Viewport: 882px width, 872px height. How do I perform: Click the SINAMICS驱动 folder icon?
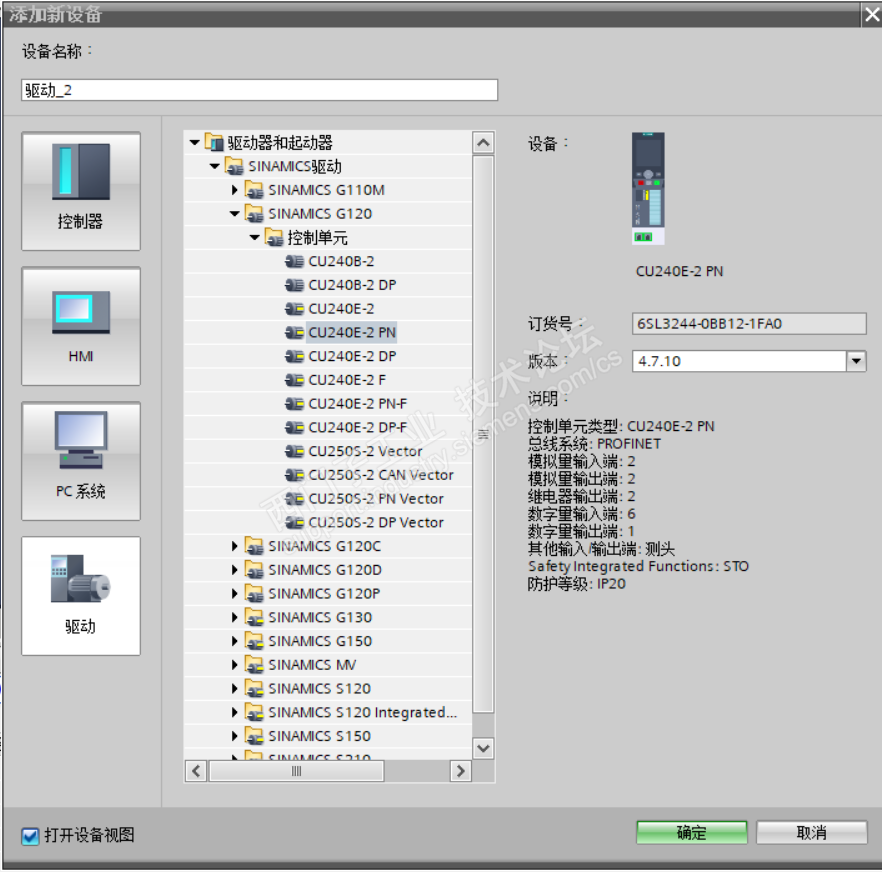(234, 167)
